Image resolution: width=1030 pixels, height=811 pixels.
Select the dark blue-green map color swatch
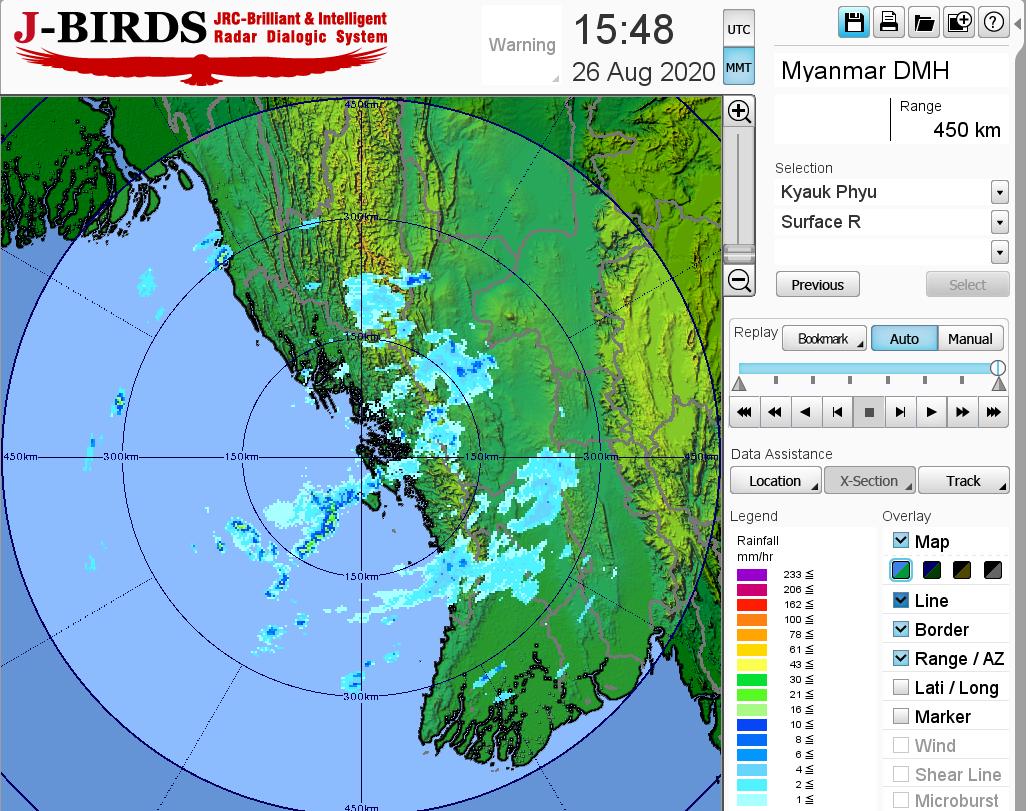tap(932, 571)
